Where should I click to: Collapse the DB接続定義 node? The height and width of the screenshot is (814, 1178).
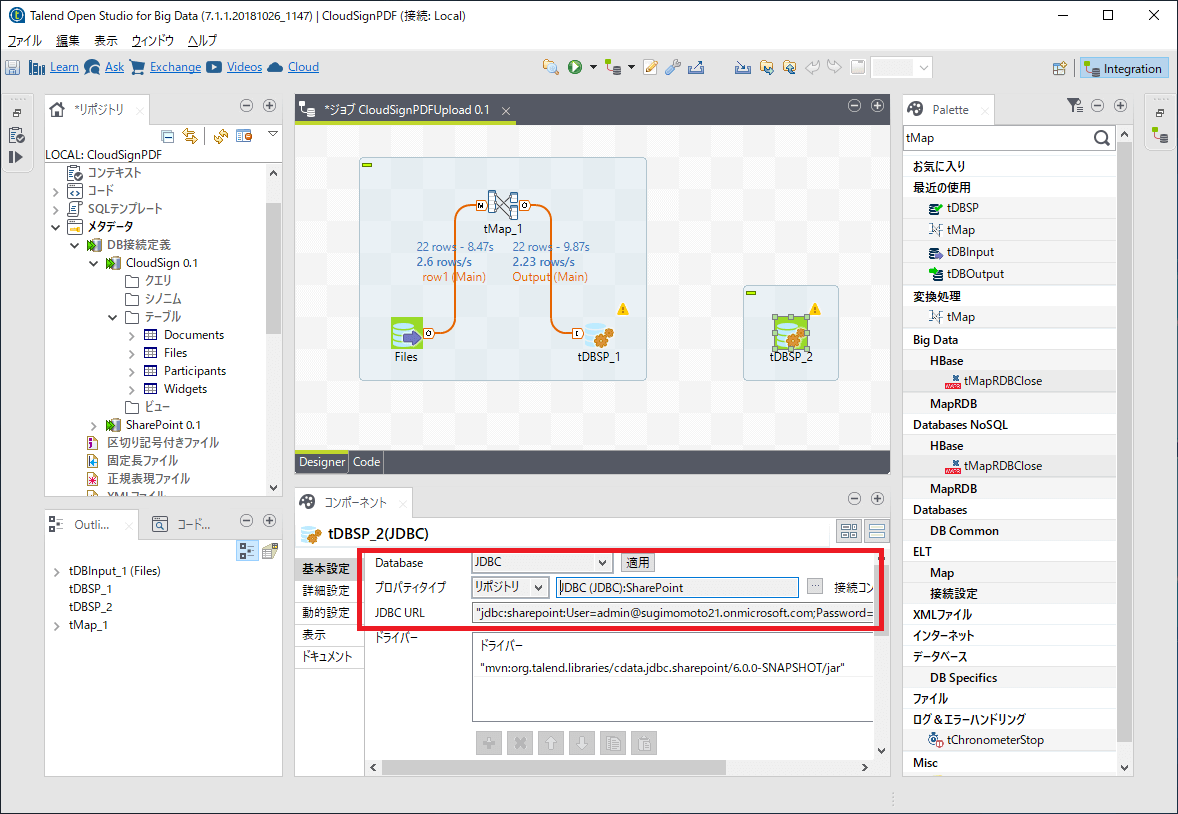tap(74, 245)
